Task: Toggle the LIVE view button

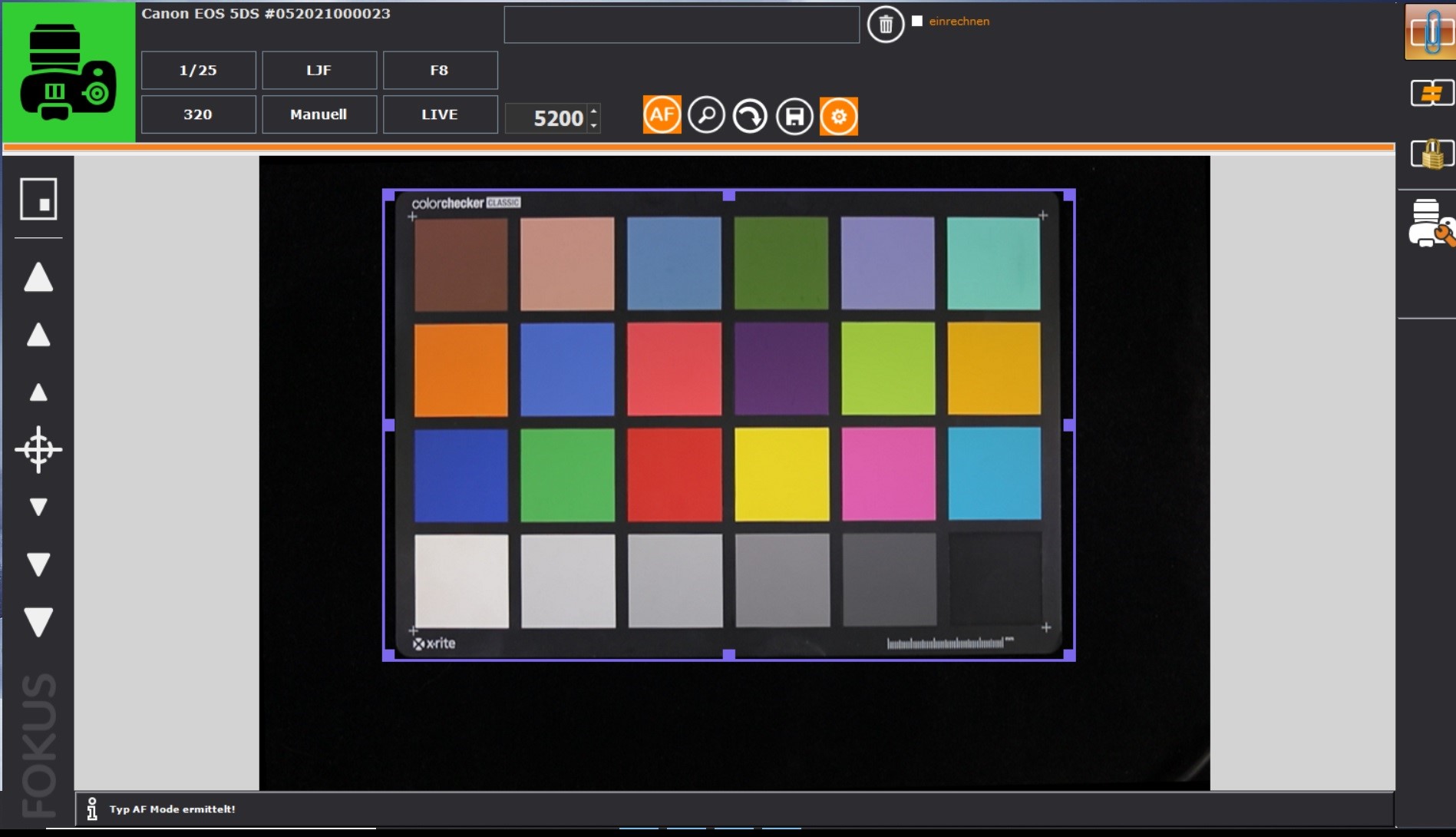Action: [x=440, y=114]
